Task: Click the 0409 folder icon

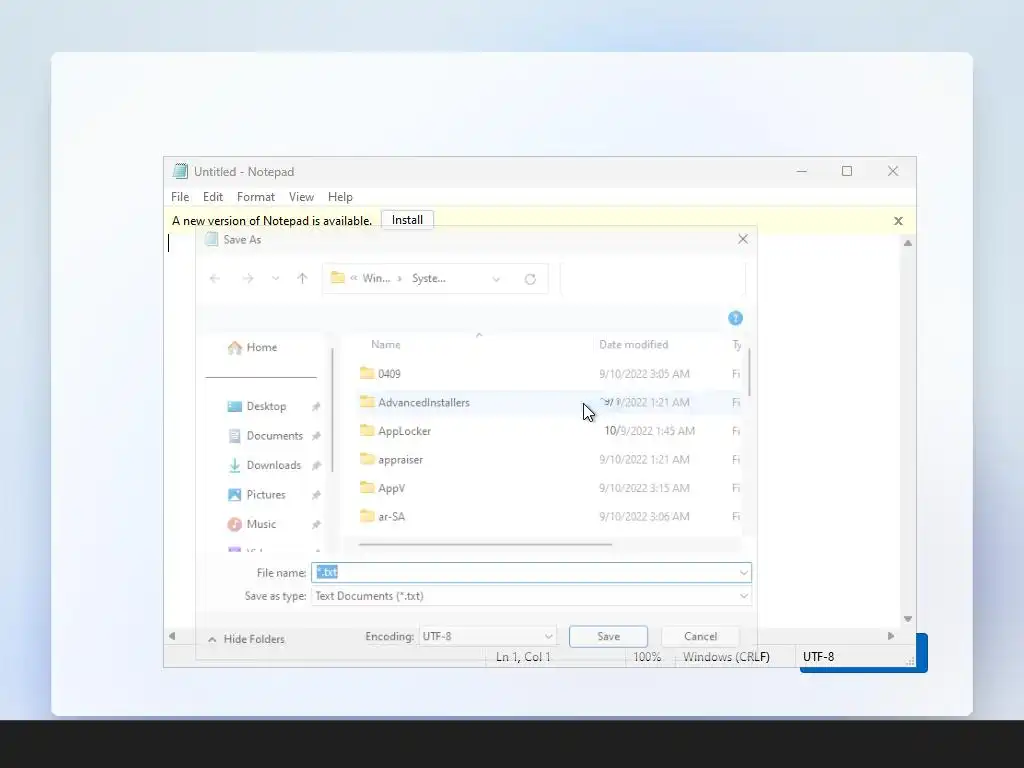Action: [x=367, y=373]
